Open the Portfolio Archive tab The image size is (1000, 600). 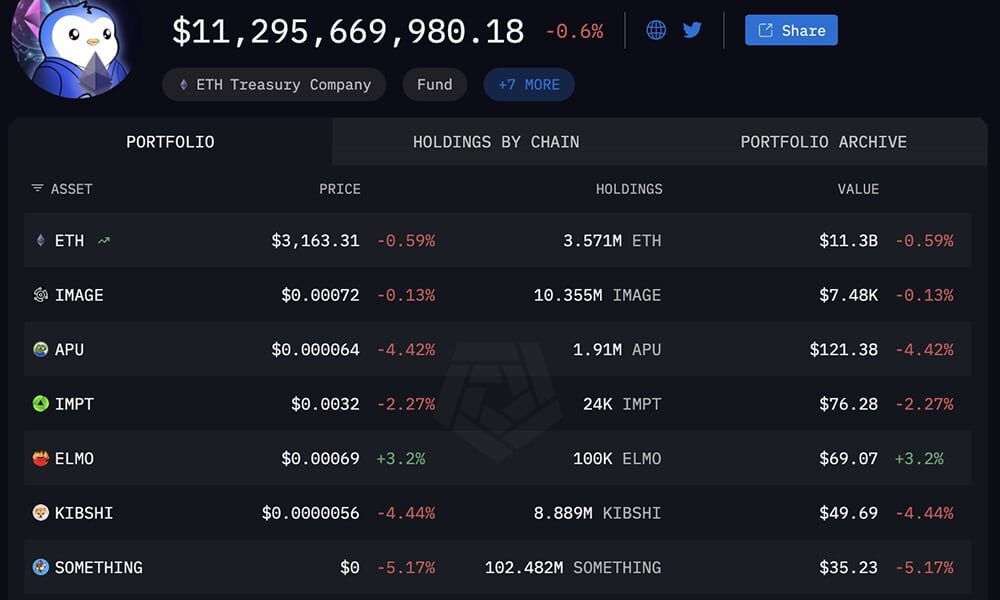click(x=823, y=142)
